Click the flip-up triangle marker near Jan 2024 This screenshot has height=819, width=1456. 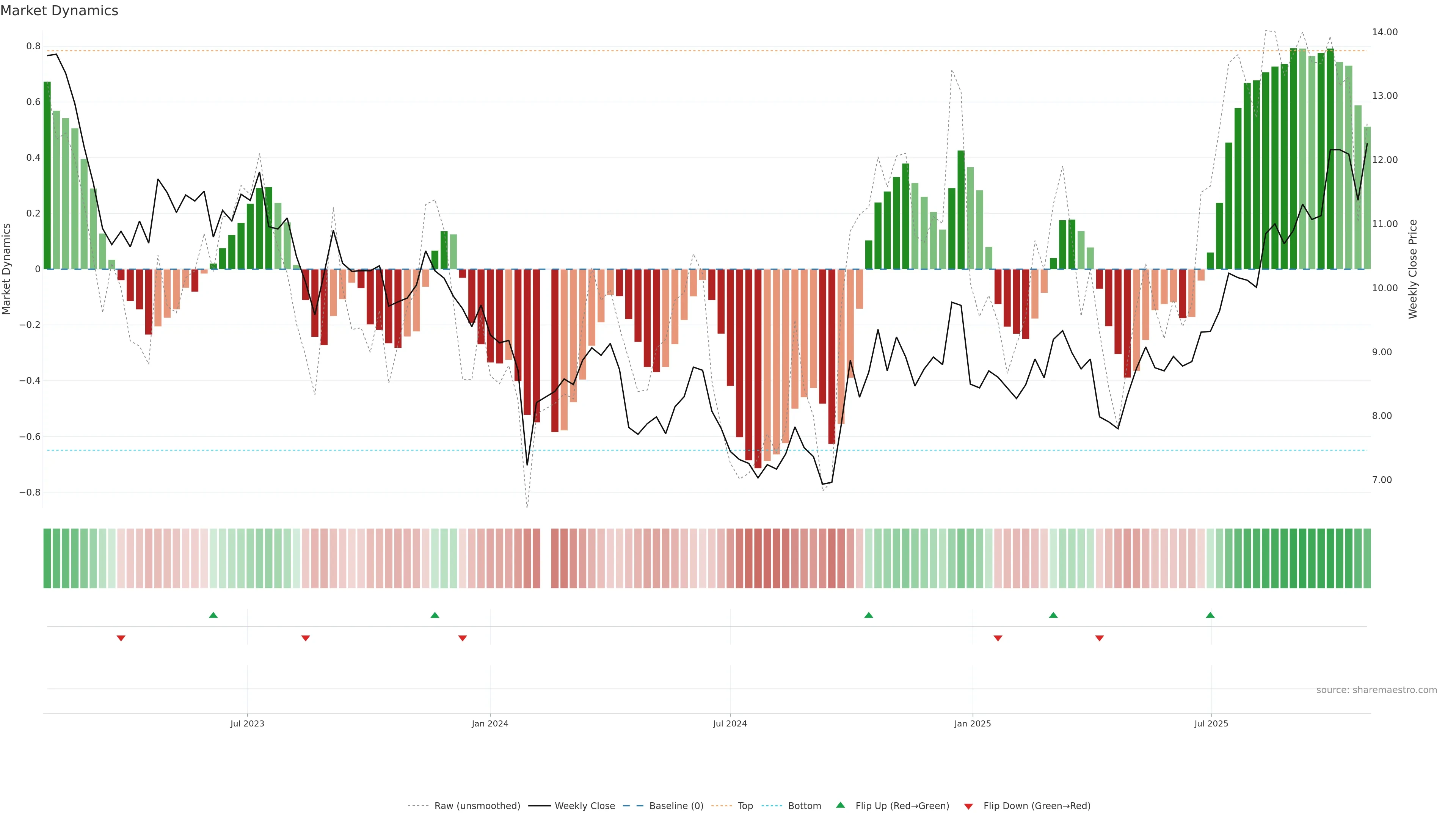pos(435,615)
